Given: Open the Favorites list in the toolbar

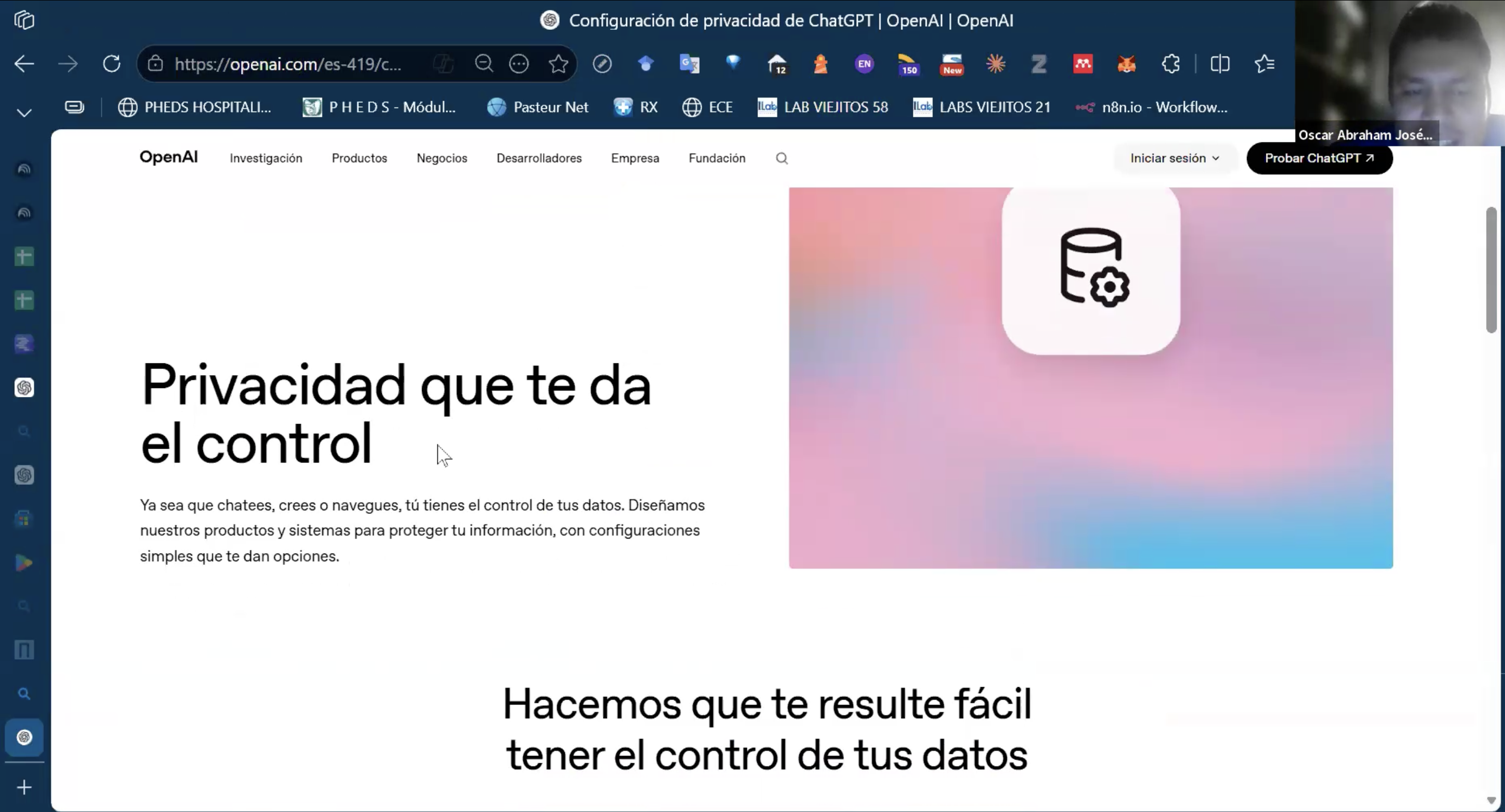Looking at the screenshot, I should (x=1264, y=64).
